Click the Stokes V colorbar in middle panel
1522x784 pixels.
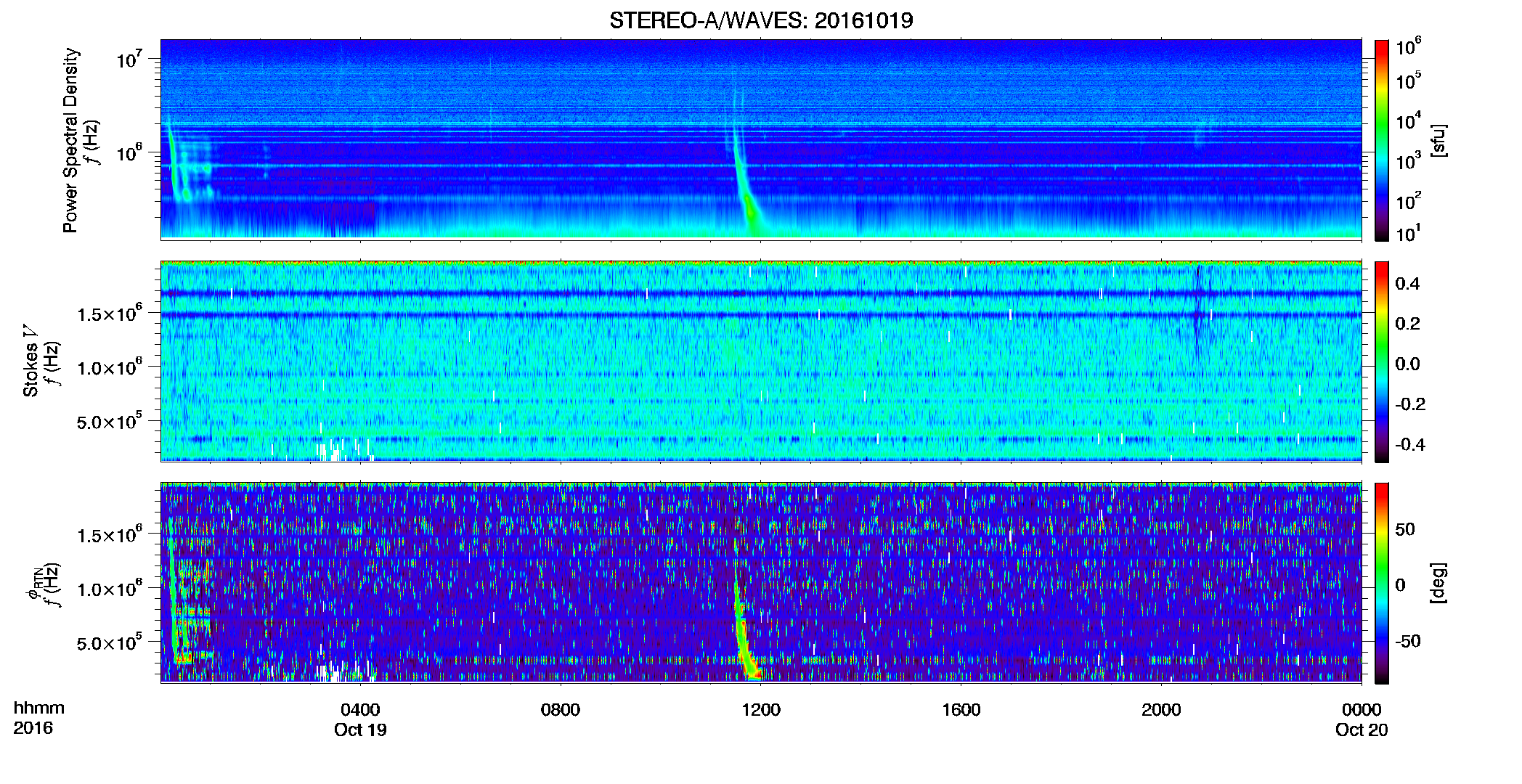pyautogui.click(x=1382, y=362)
